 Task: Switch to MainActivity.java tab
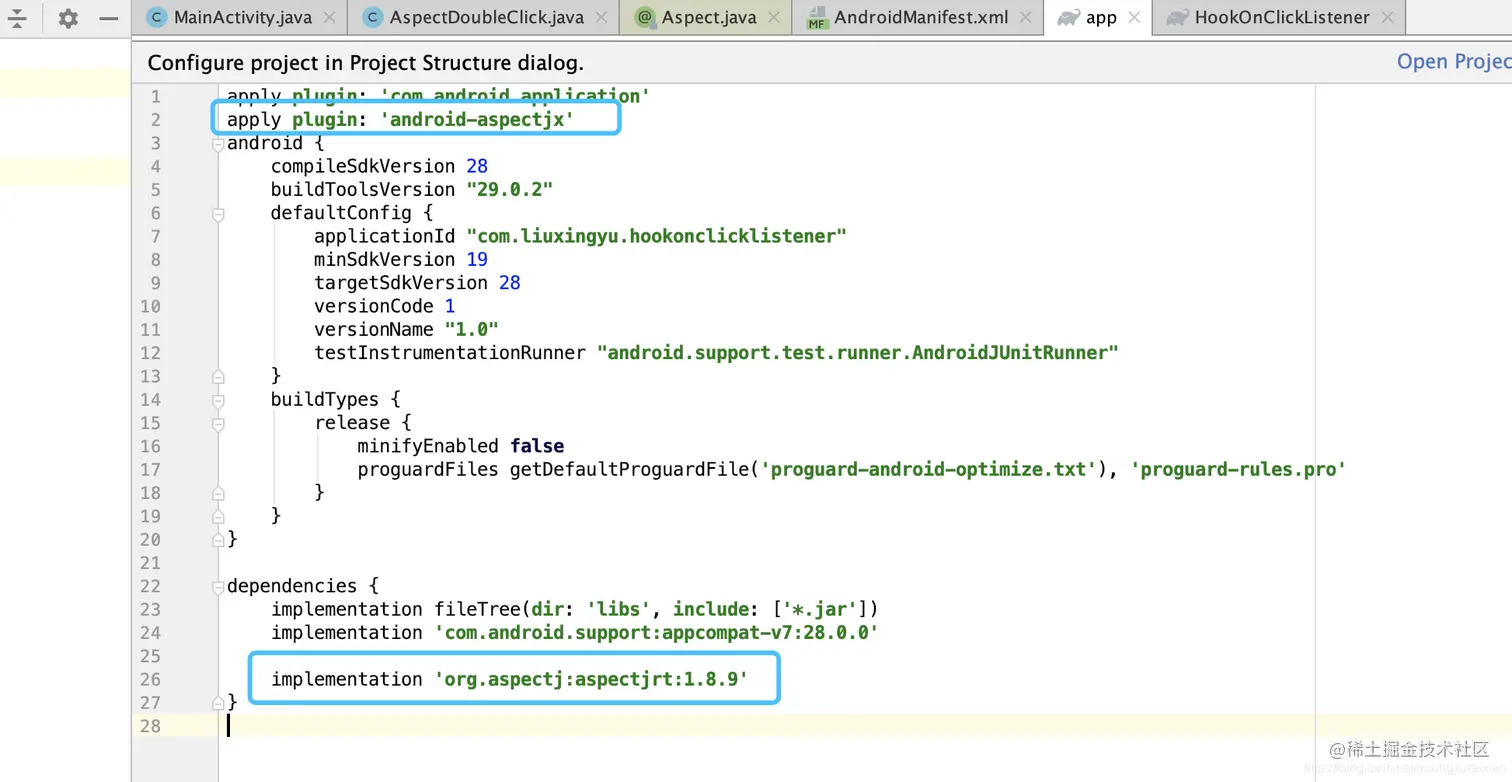242,17
